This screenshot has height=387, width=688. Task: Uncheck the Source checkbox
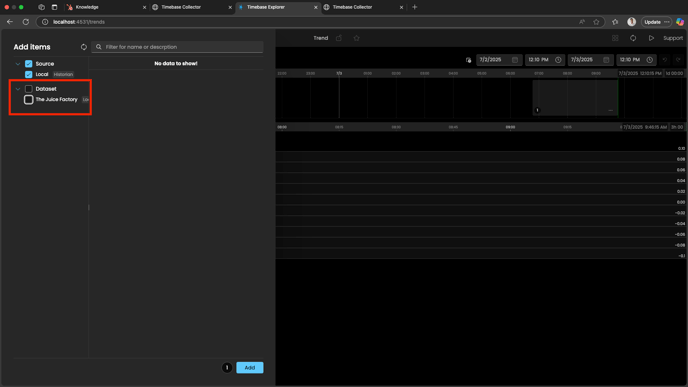pyautogui.click(x=29, y=64)
